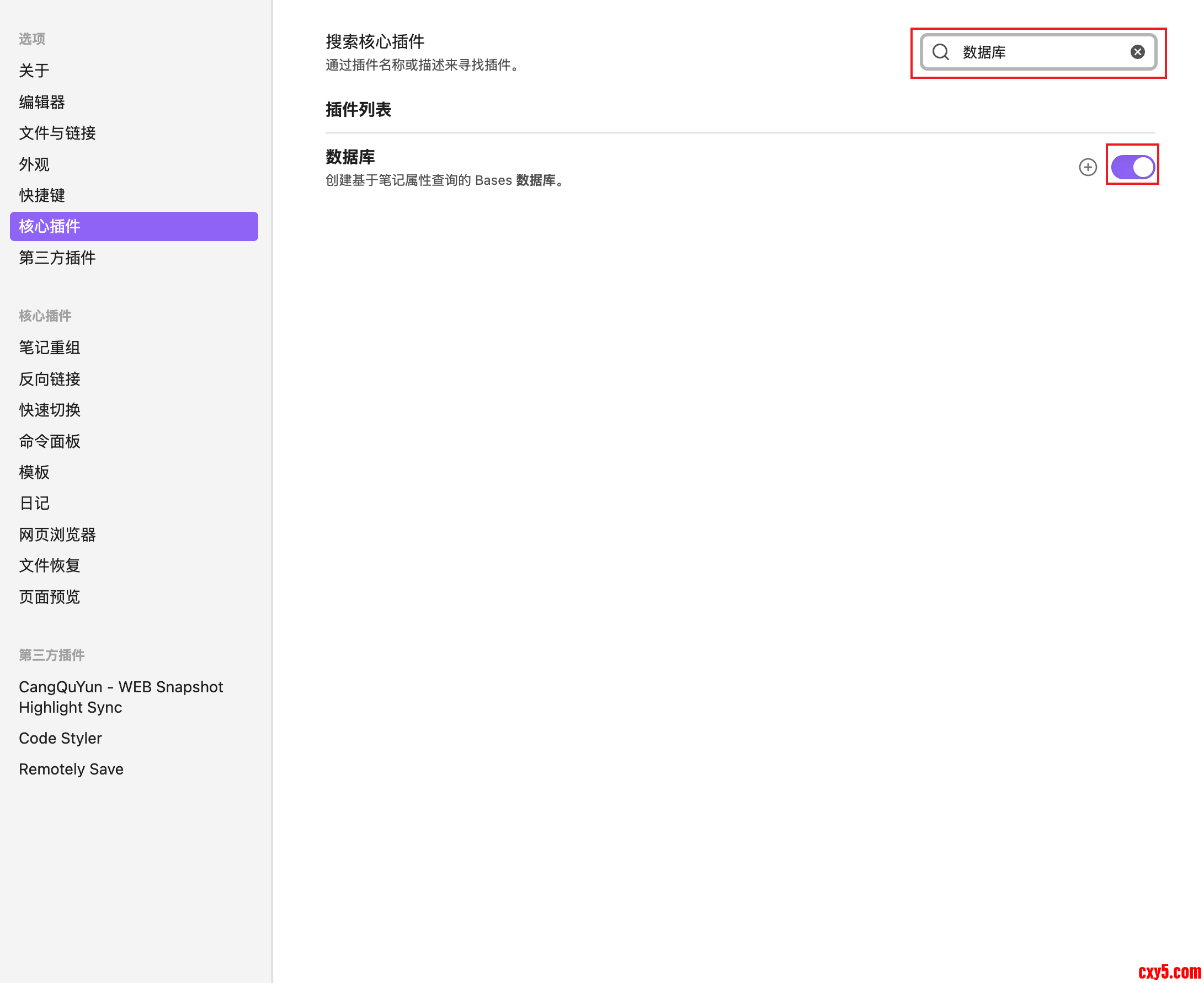
Task: Select 快捷键 in the sidebar
Action: (x=42, y=195)
